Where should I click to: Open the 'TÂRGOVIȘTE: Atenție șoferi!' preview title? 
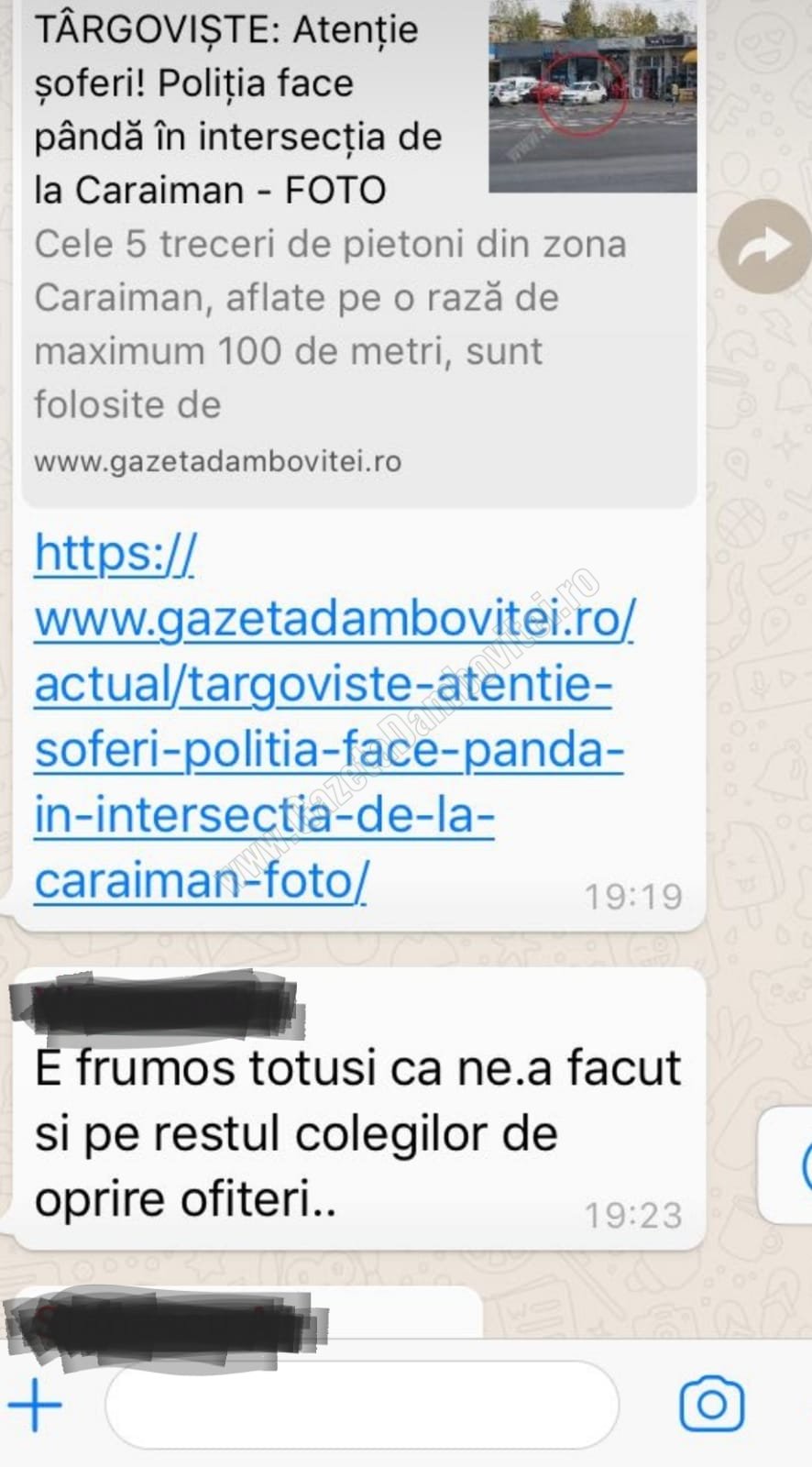tap(238, 109)
